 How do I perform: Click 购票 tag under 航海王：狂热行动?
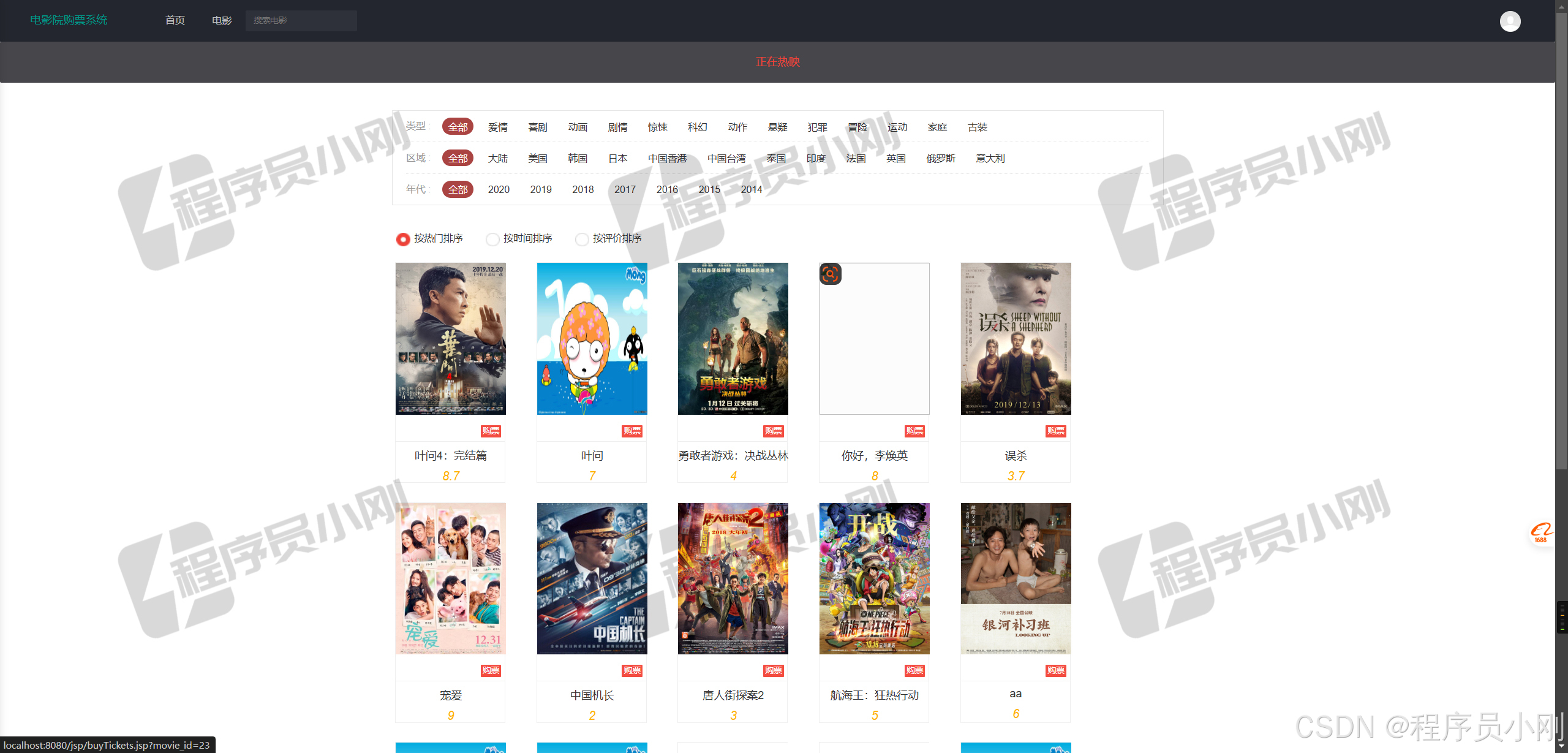(914, 670)
